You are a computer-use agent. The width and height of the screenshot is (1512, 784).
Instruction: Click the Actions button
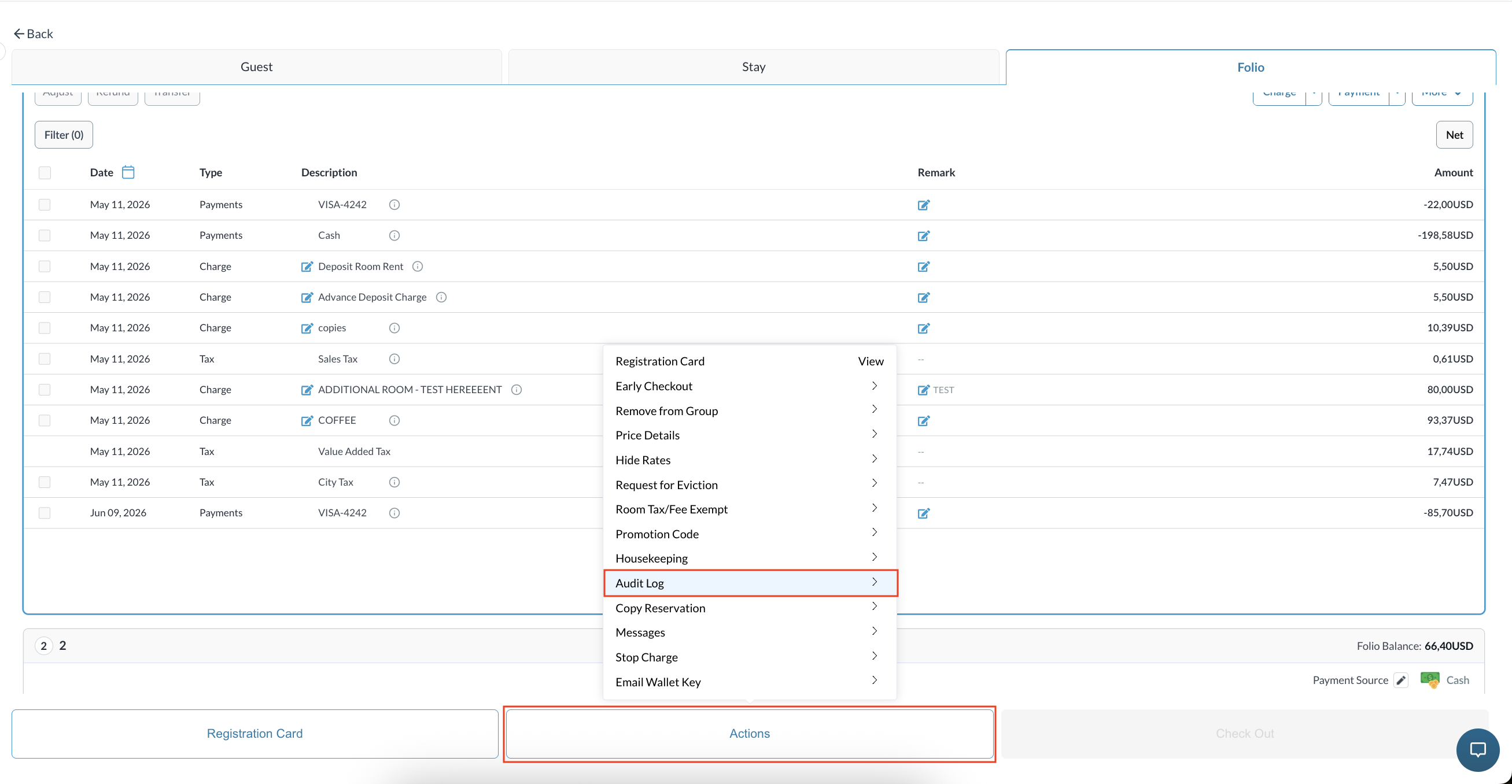[x=750, y=734]
